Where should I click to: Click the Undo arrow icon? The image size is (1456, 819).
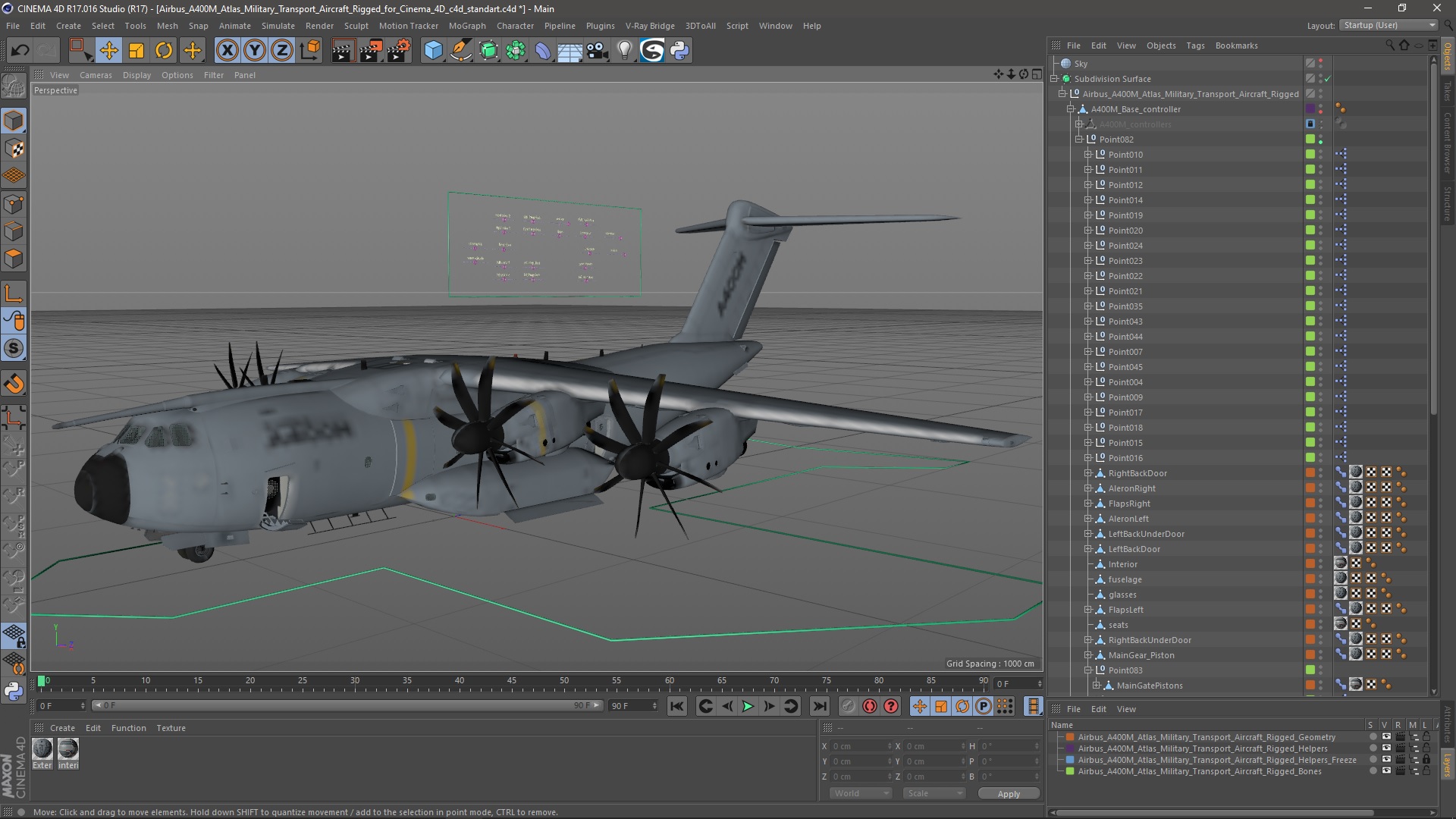click(x=20, y=51)
